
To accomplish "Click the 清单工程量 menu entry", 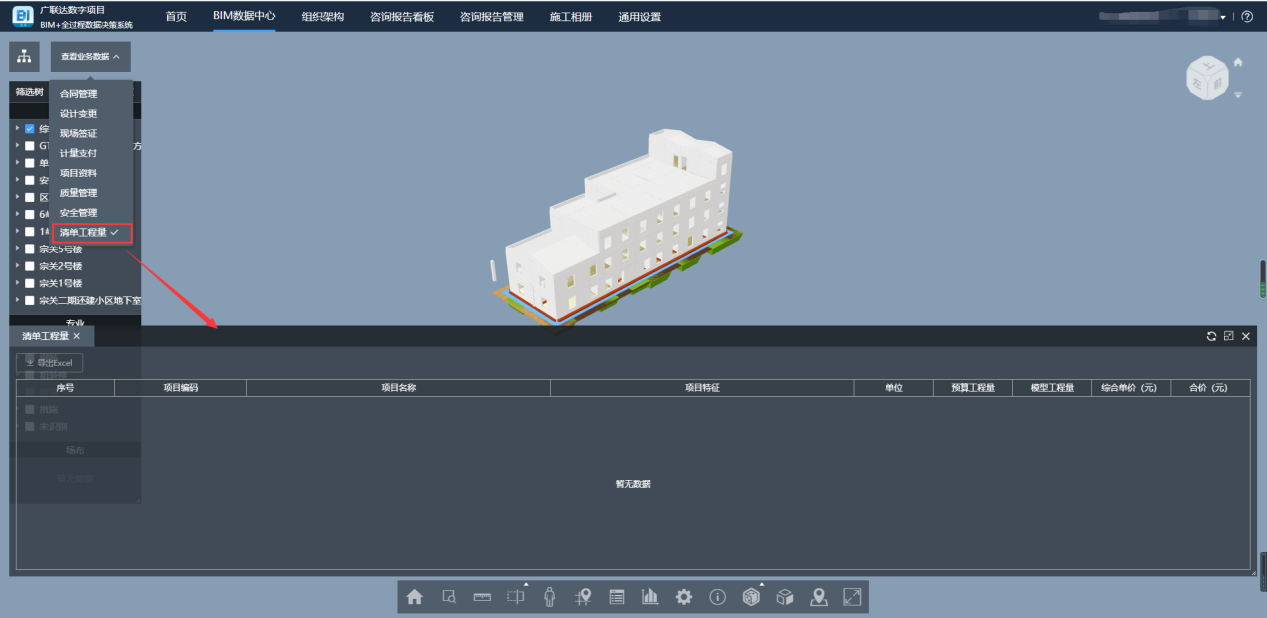I will click(91, 233).
